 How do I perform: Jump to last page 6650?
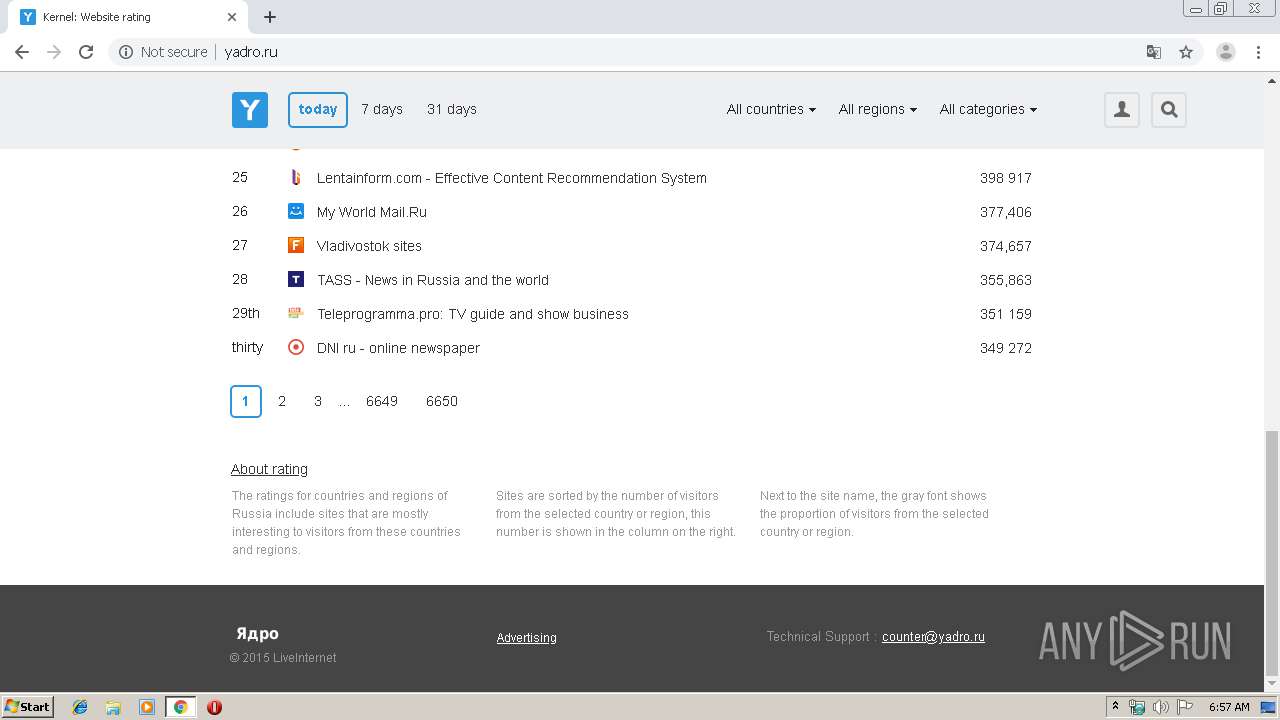pyautogui.click(x=442, y=401)
